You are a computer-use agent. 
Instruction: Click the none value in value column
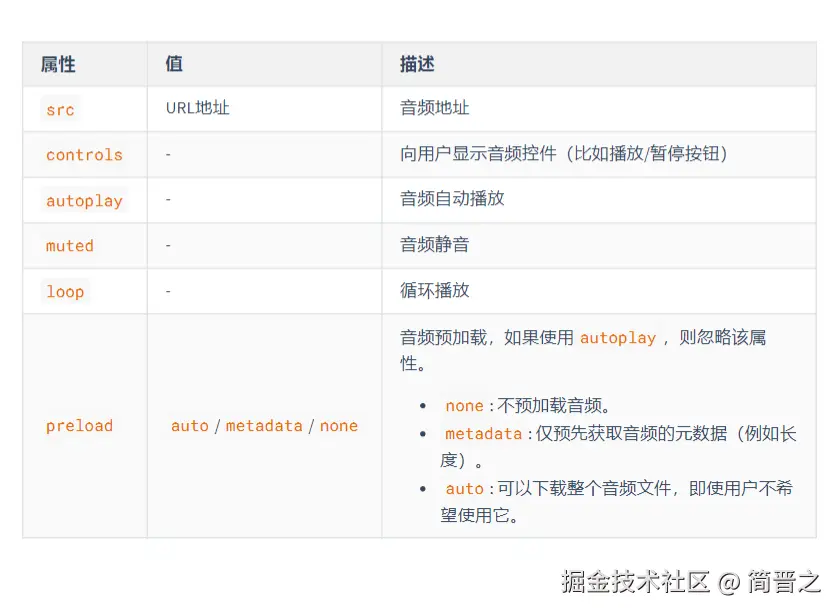(338, 426)
